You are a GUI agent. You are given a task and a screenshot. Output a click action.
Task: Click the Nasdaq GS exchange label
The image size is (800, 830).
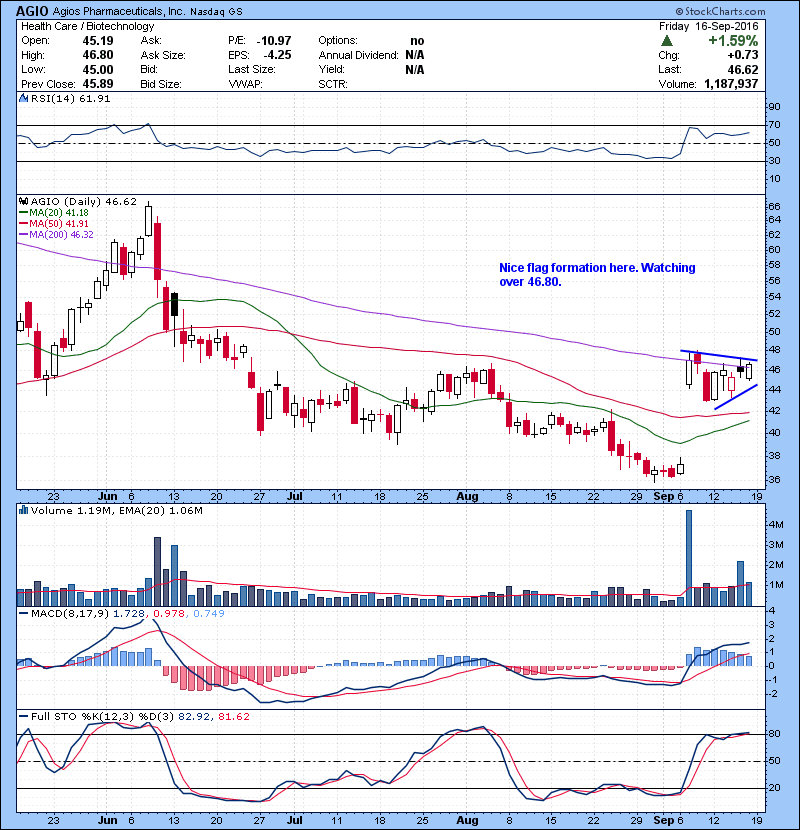coord(217,12)
